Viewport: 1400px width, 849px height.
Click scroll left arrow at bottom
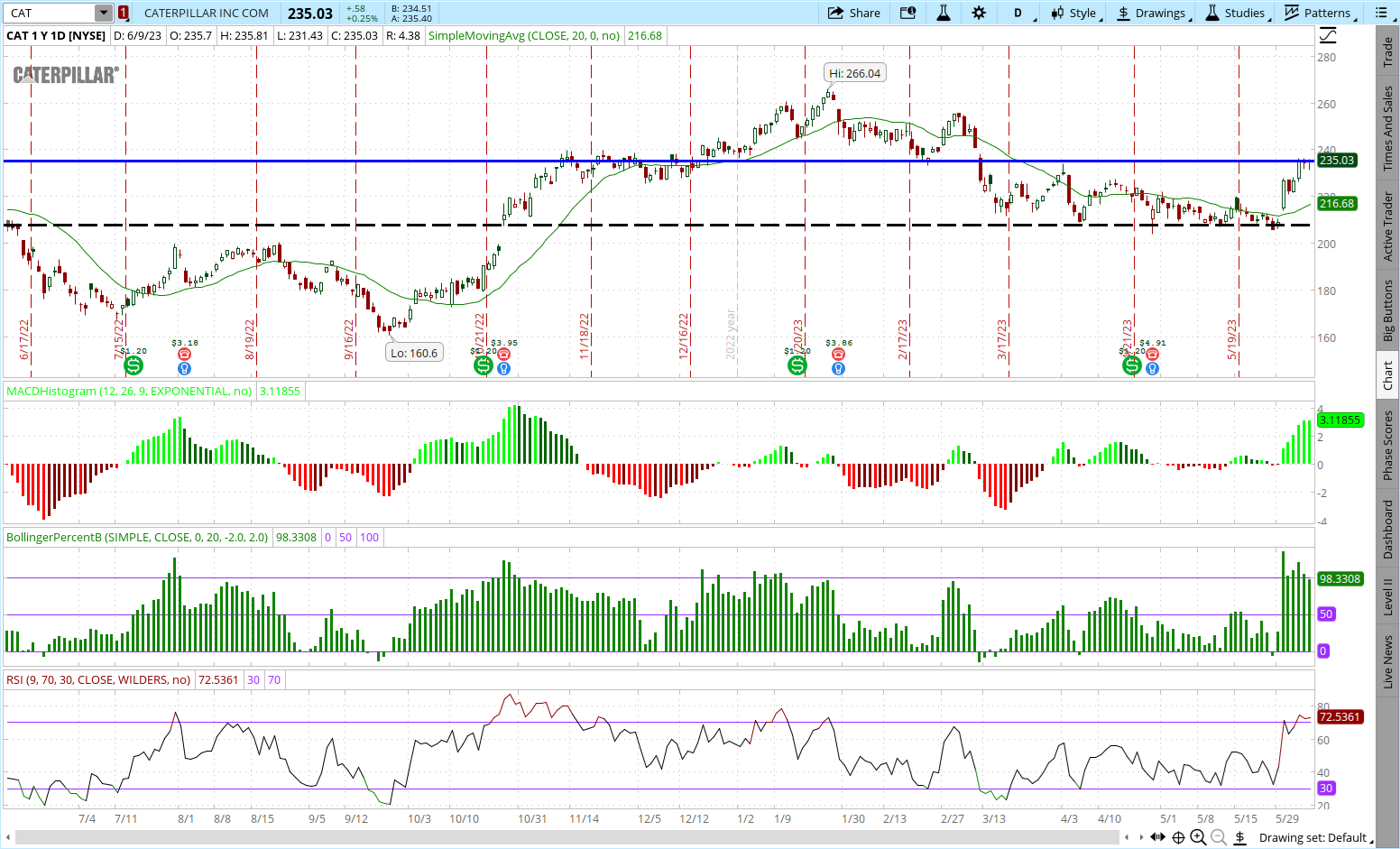(1126, 837)
